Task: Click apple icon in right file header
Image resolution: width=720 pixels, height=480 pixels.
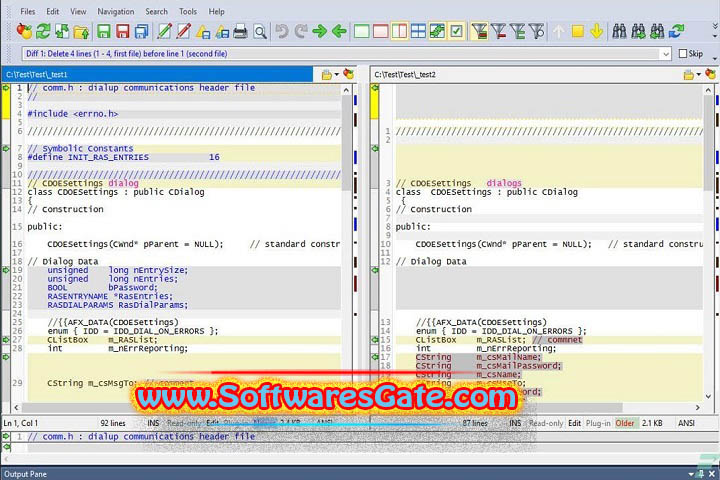Action: (x=710, y=74)
